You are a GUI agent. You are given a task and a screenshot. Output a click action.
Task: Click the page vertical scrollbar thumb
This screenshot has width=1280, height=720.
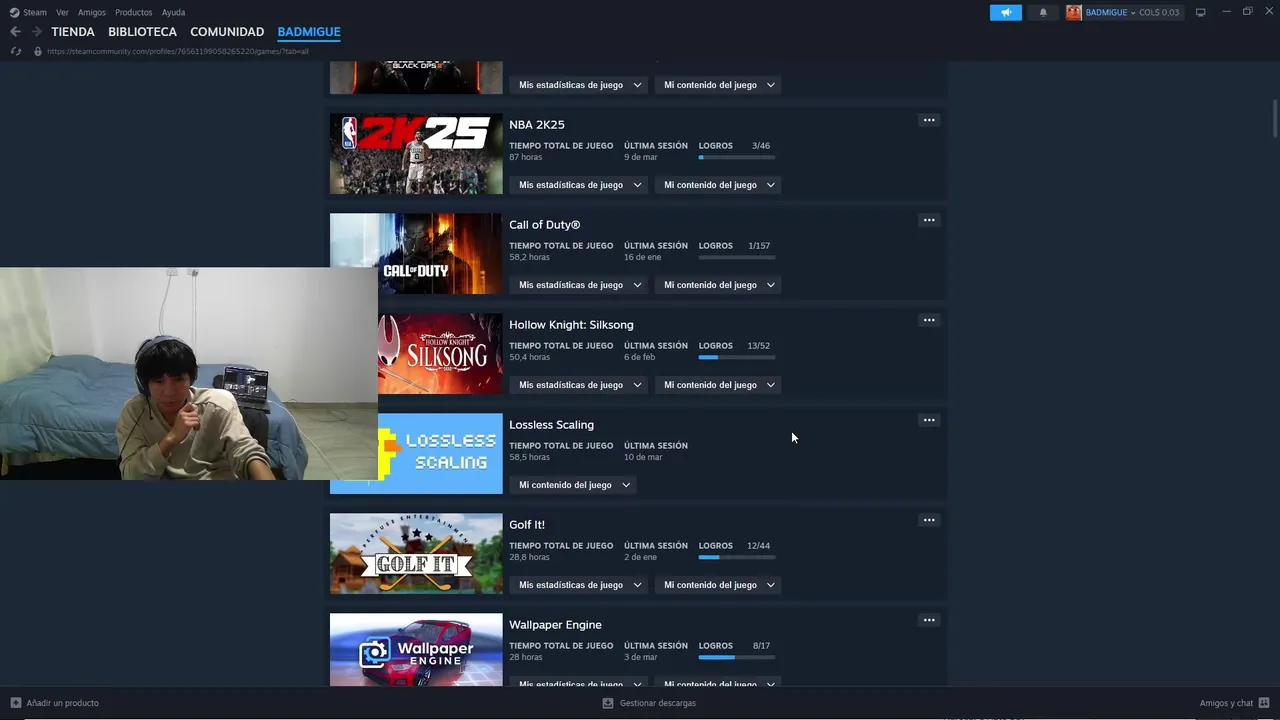1274,118
